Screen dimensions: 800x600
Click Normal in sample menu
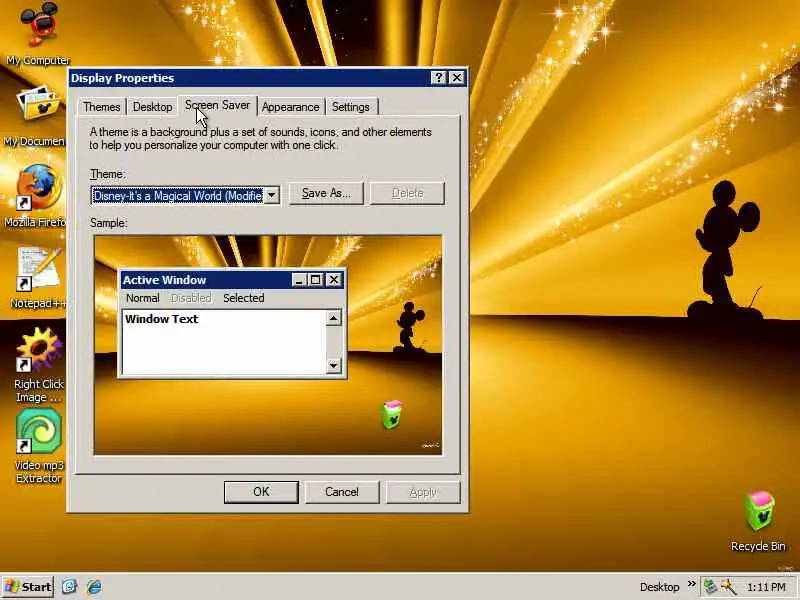pos(142,298)
